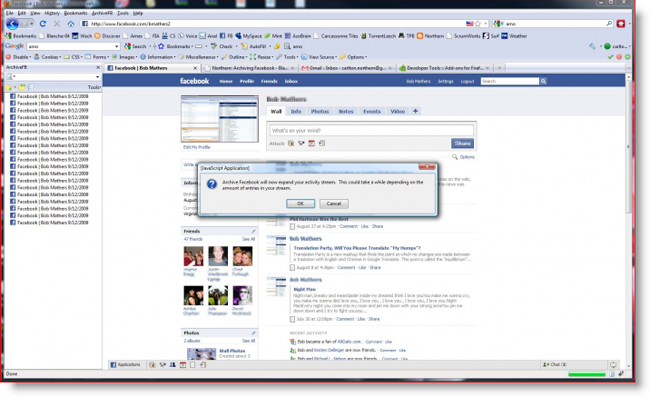This screenshot has height=397, width=650.
Task: Open the Information dropdown
Action: pyautogui.click(x=158, y=57)
